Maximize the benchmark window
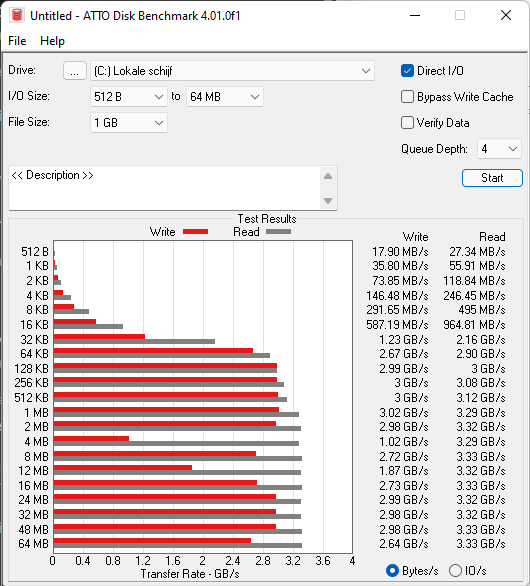Viewport: 530px width, 586px height. click(460, 15)
